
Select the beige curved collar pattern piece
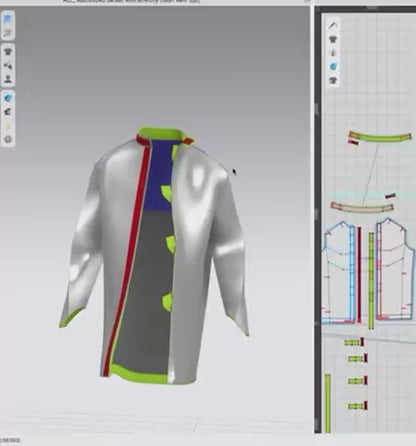[x=362, y=207]
